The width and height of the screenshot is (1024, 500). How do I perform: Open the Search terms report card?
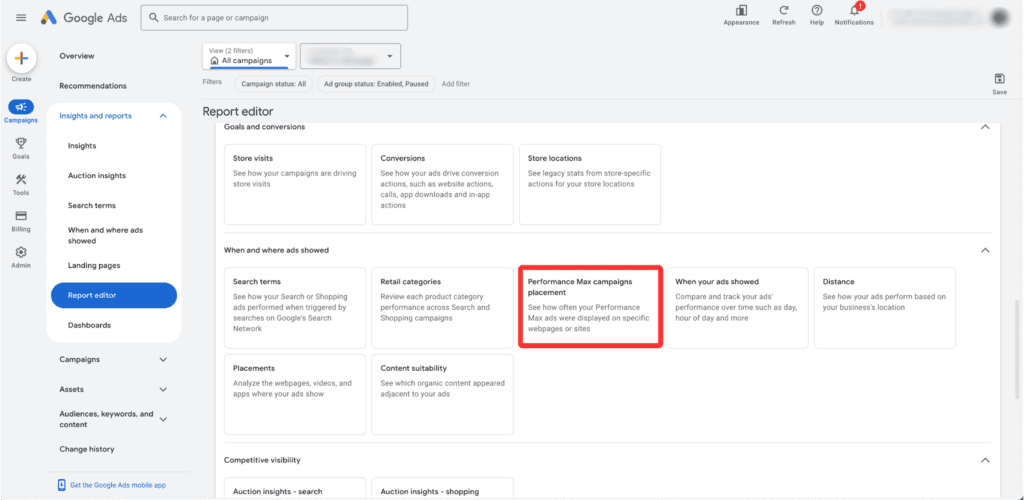click(295, 307)
